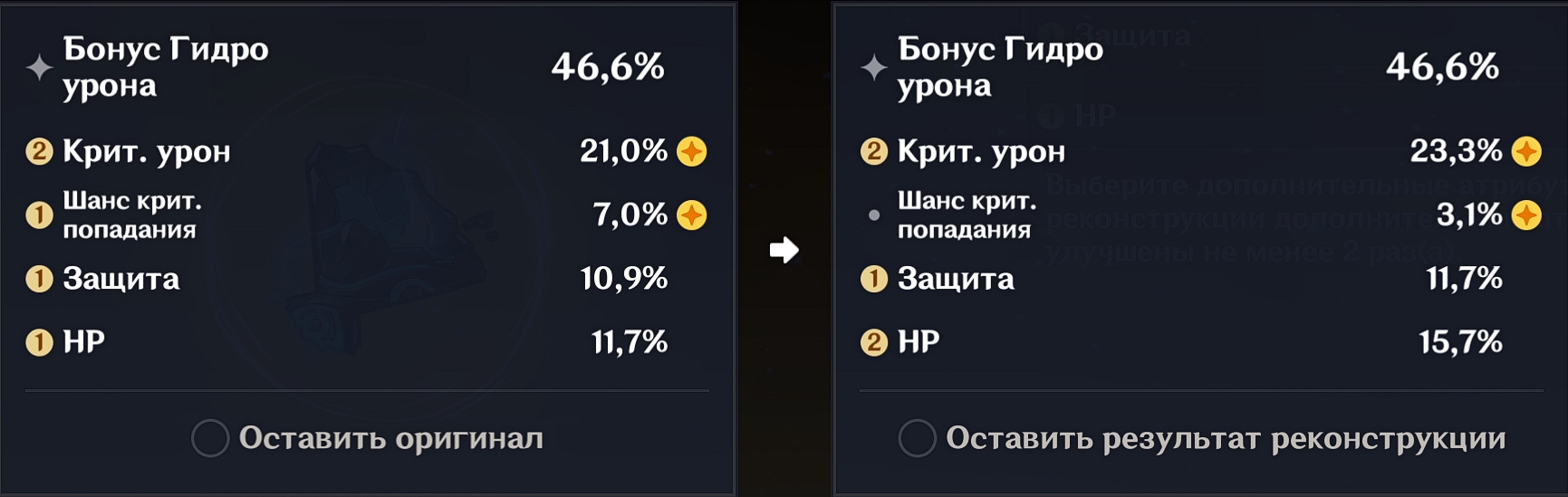This screenshot has width=1568, height=497.
Task: Click the gold star icon next to 7,0%
Action: pos(692,215)
